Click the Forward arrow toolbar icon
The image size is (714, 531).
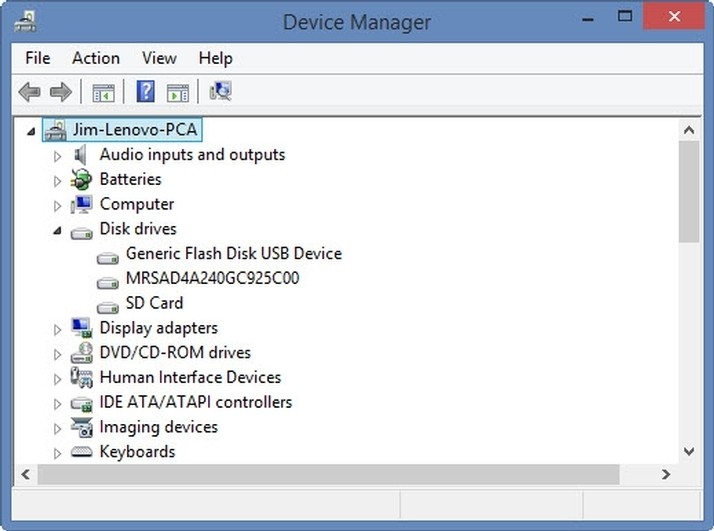[61, 92]
